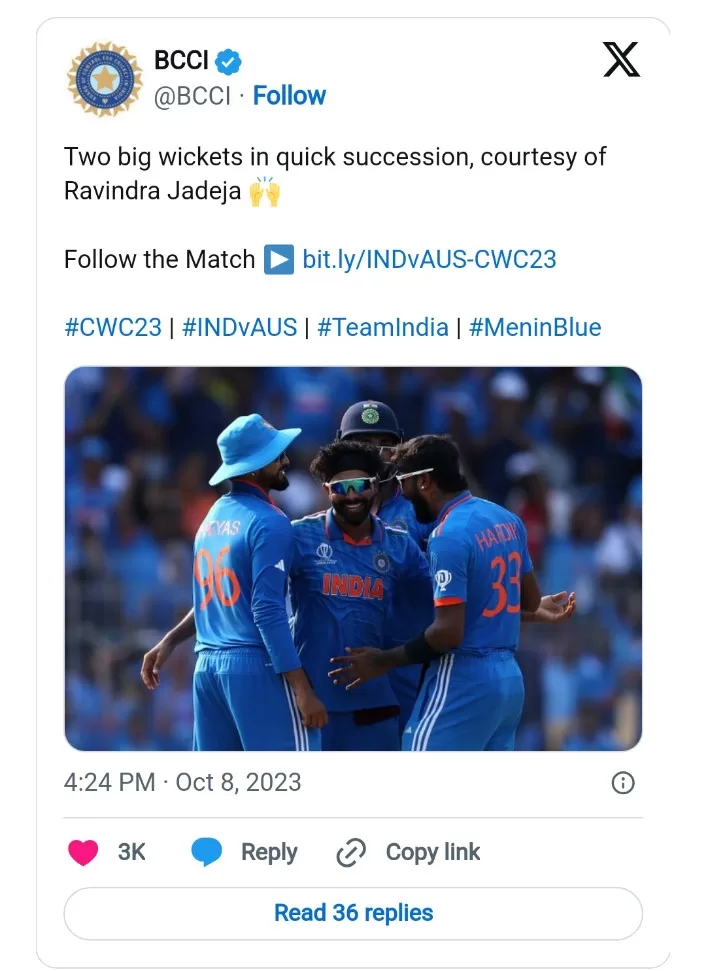
Task: Click the blue verified badge
Action: pyautogui.click(x=229, y=61)
